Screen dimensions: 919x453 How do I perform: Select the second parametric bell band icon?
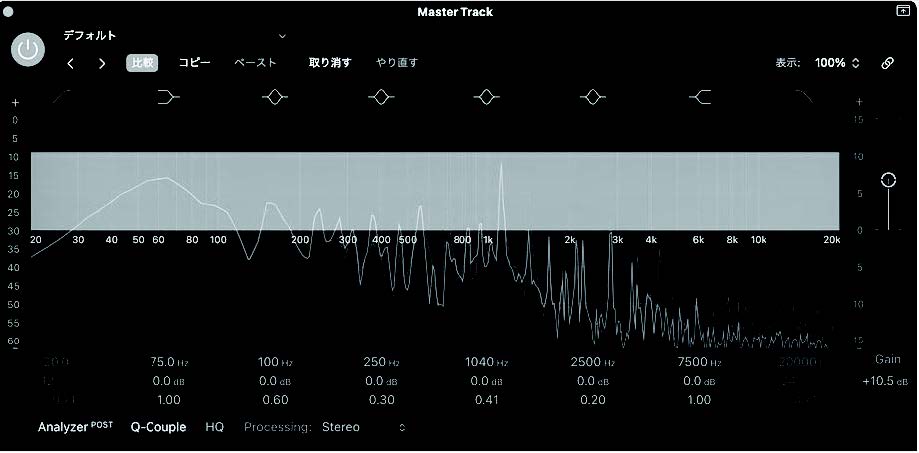[x=380, y=97]
